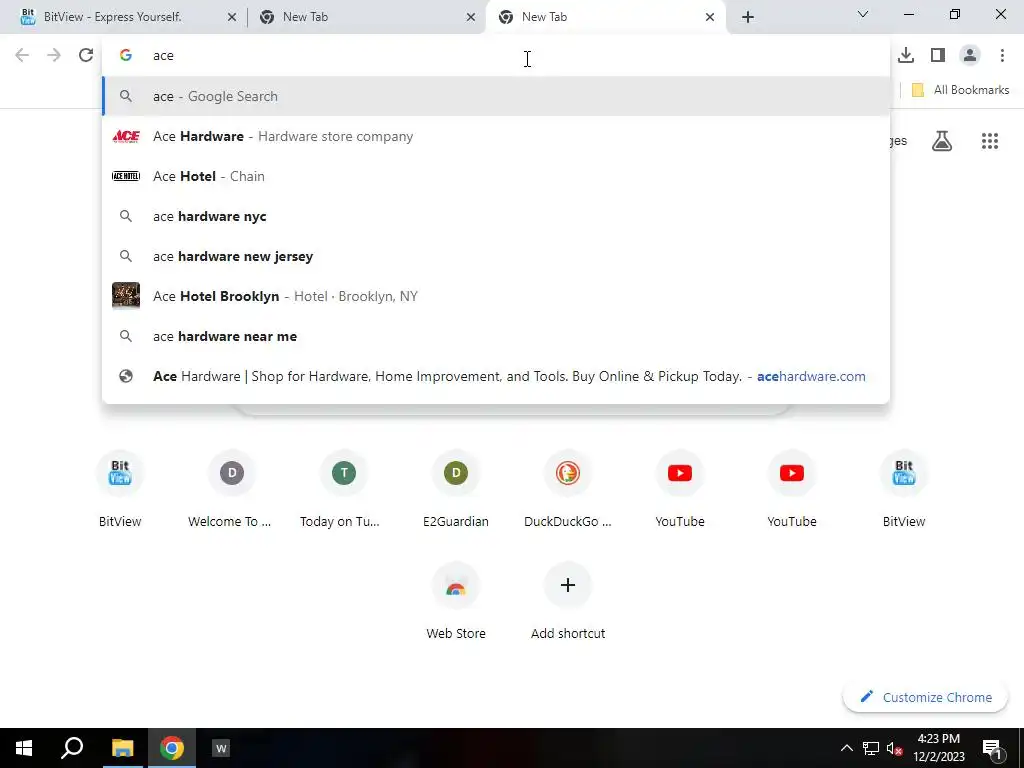Select the active New Tab
Image resolution: width=1024 pixels, height=768 pixels.
606,17
